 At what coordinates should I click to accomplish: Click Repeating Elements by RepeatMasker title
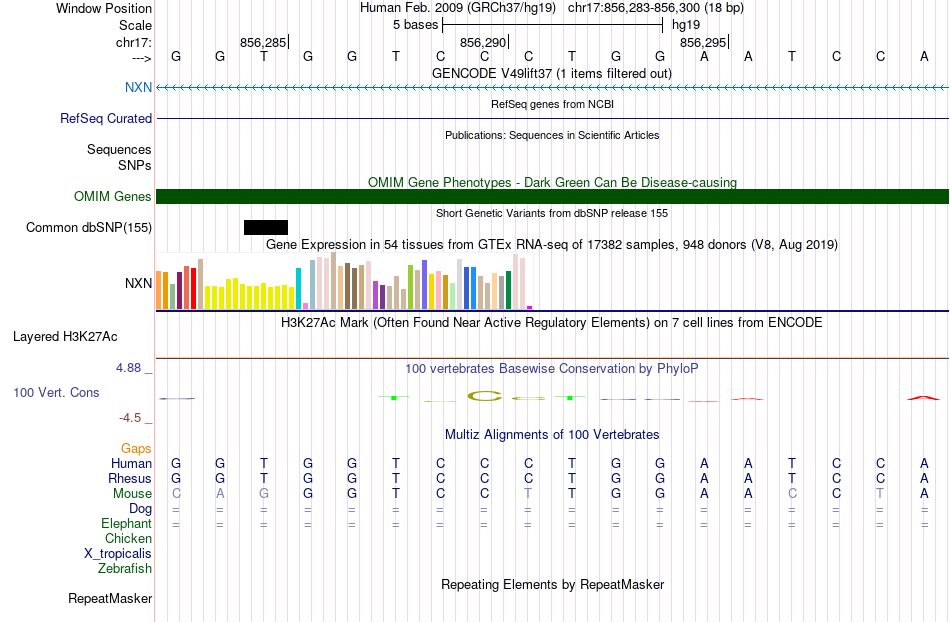[x=552, y=584]
